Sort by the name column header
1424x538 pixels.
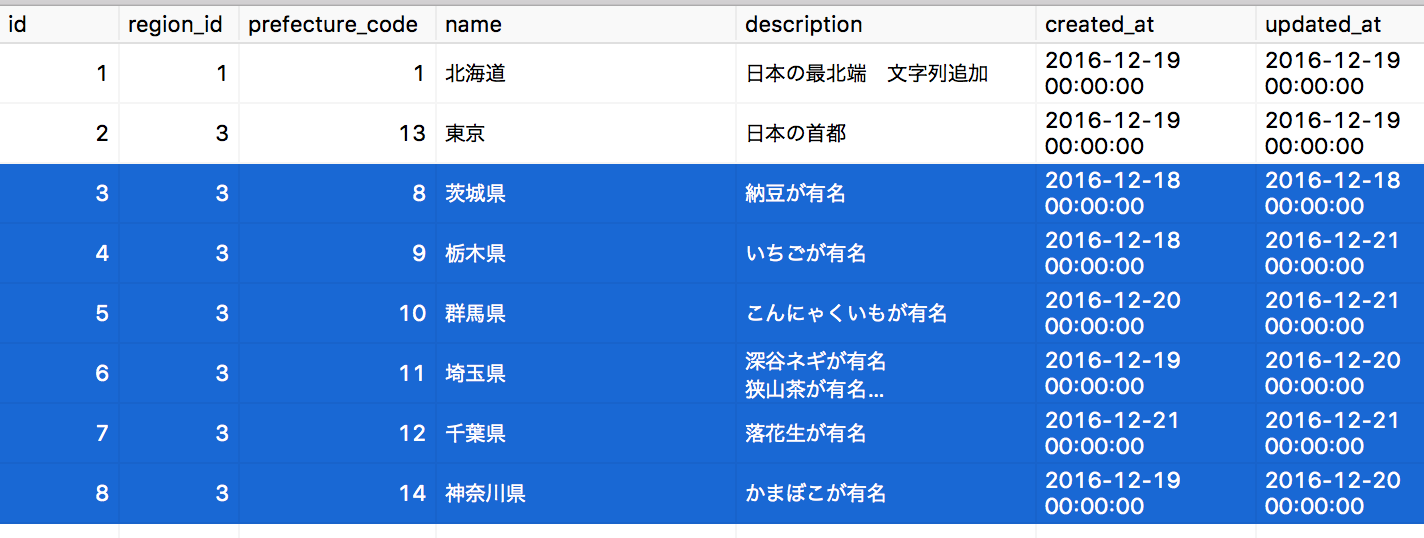(586, 24)
